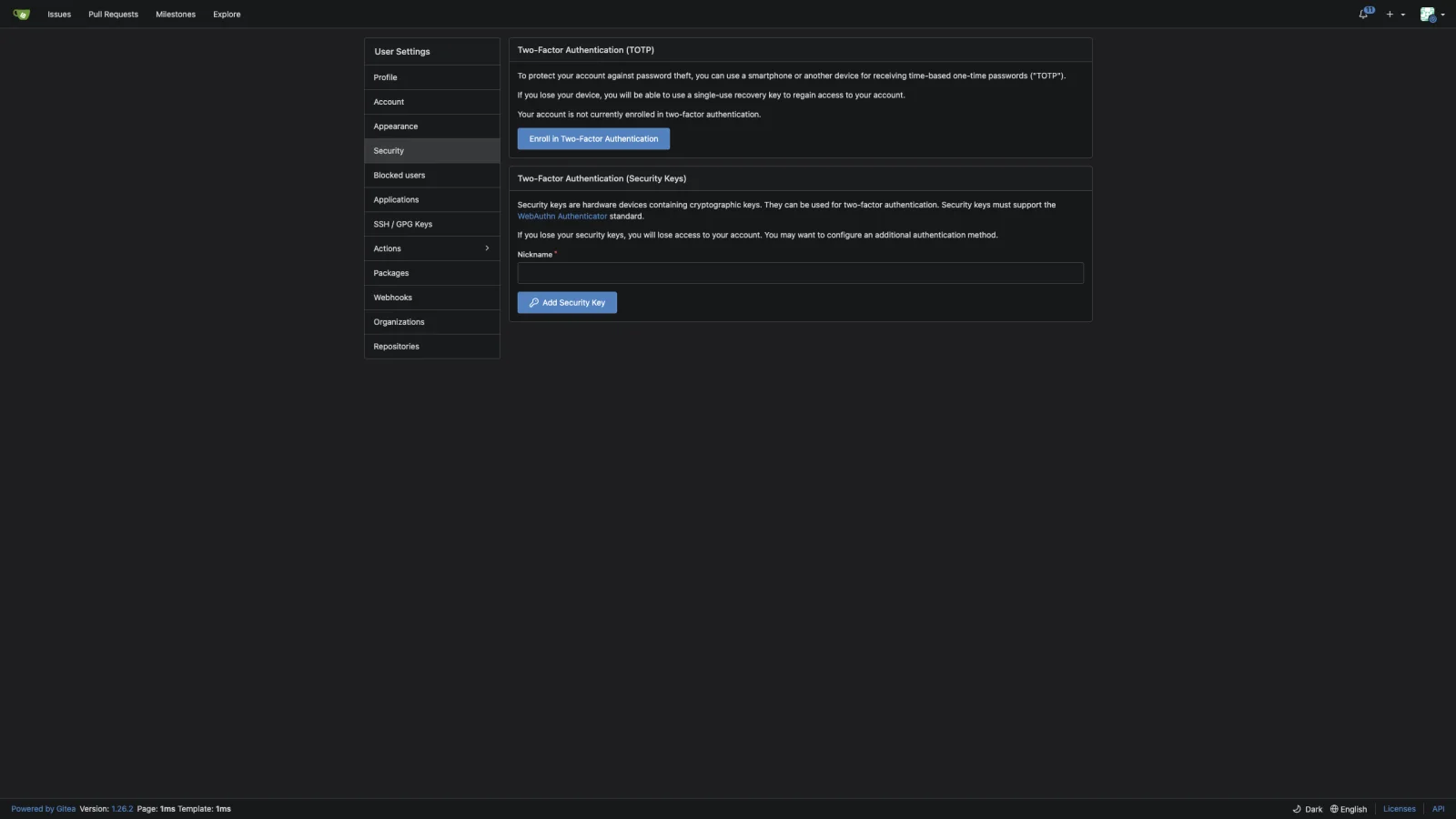Open the Gitea home logo
This screenshot has width=1456, height=819.
click(22, 15)
